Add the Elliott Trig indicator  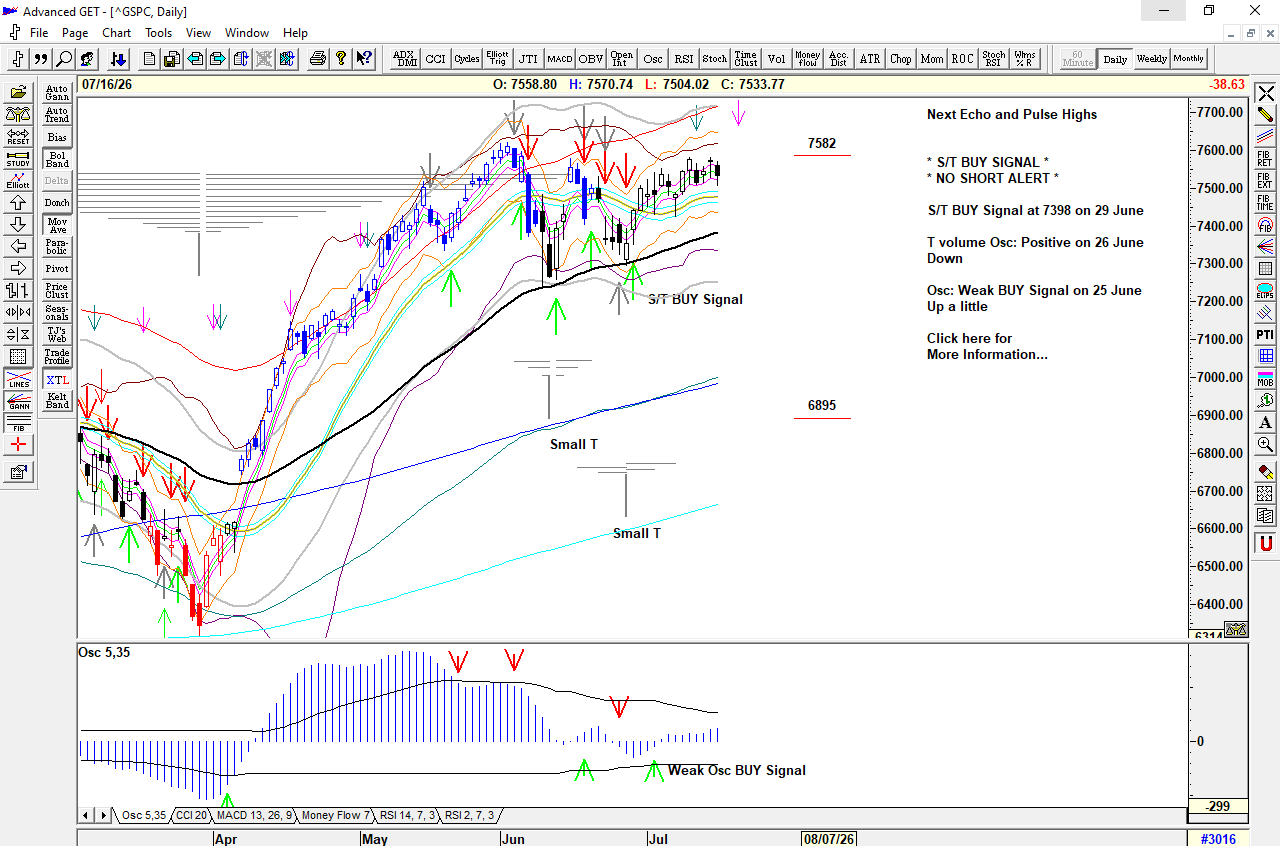(x=497, y=58)
